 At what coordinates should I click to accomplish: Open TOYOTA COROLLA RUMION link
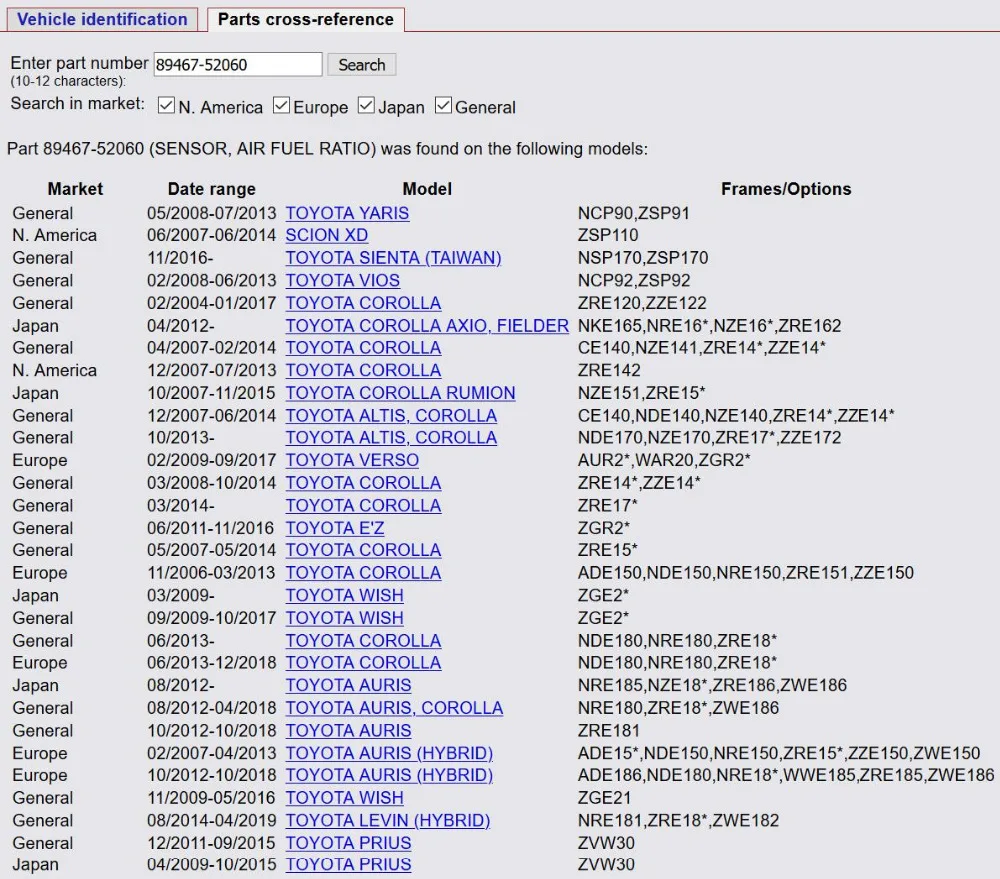[x=400, y=393]
